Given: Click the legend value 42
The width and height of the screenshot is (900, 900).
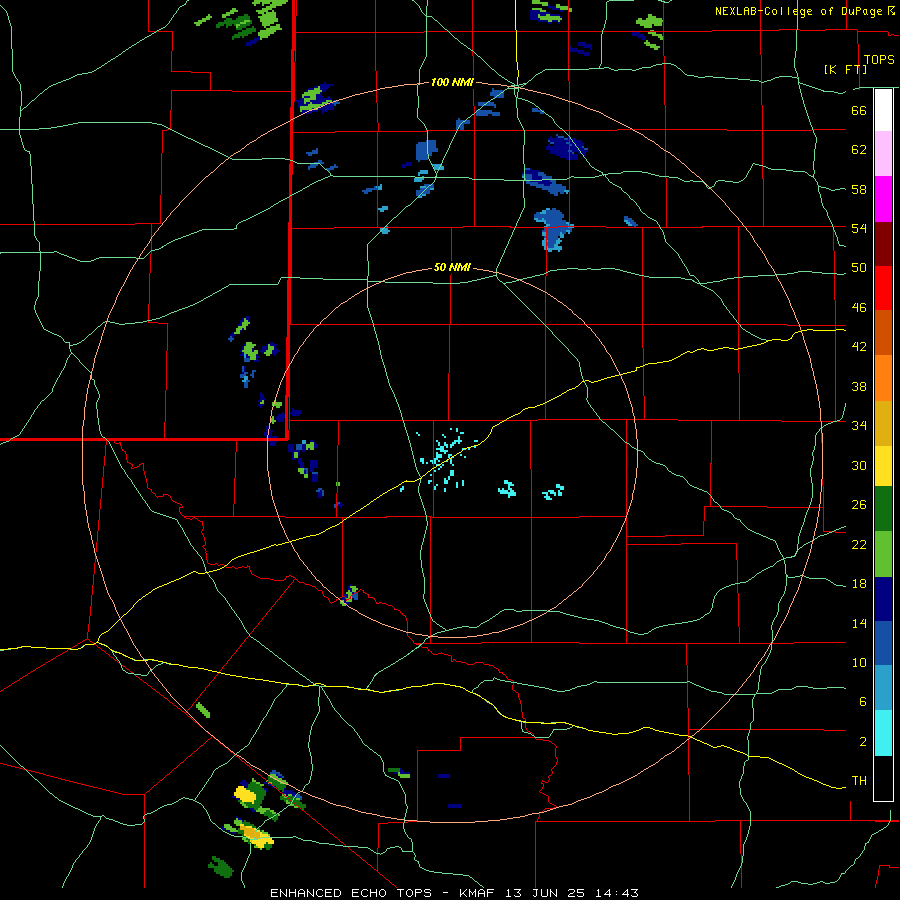Looking at the screenshot, I should coord(859,347).
